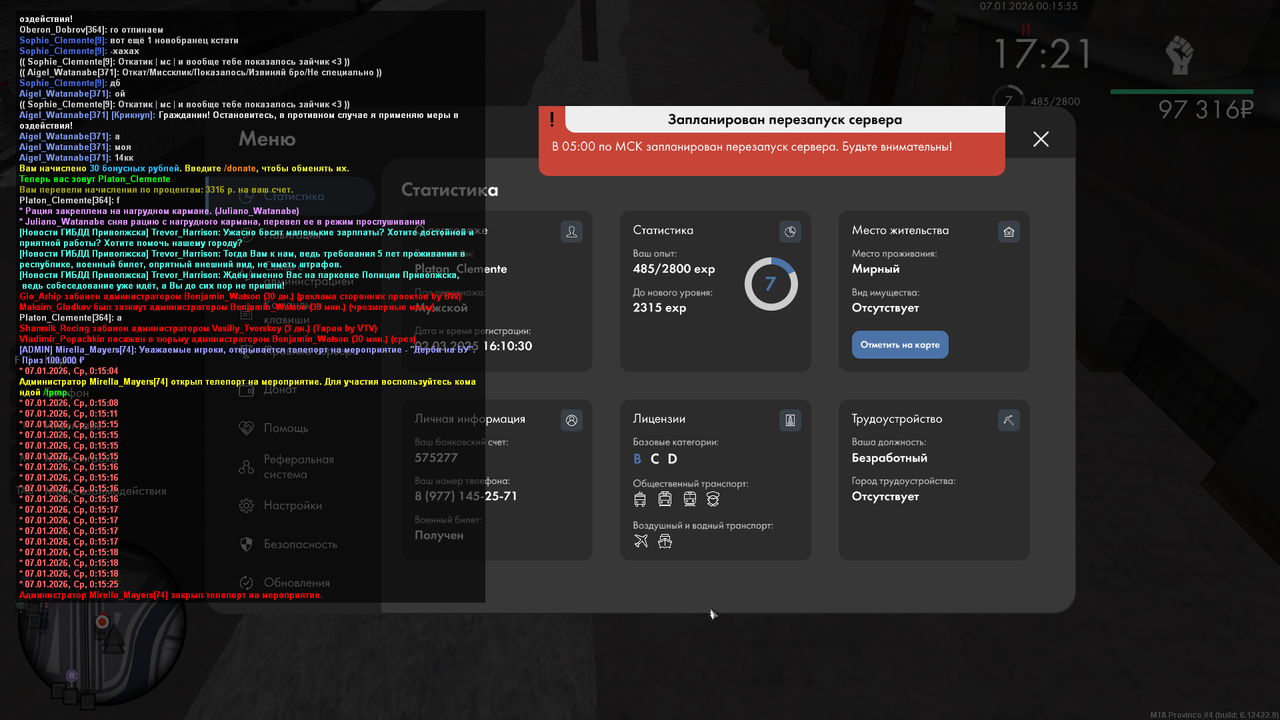Viewport: 1280px width, 720px height.
Task: Click the Меню heading
Action: tap(267, 139)
